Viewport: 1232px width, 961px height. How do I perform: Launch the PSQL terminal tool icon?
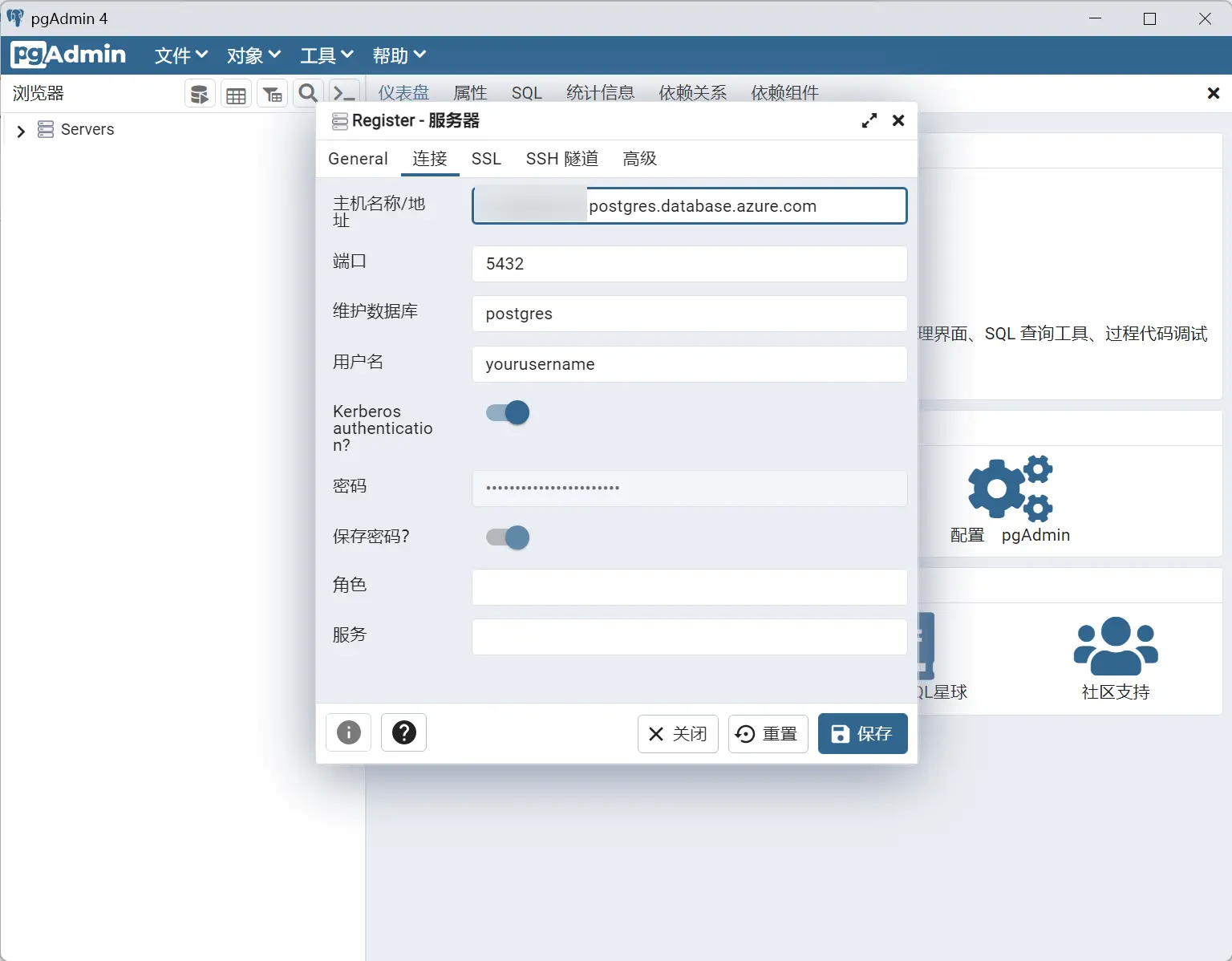point(344,94)
